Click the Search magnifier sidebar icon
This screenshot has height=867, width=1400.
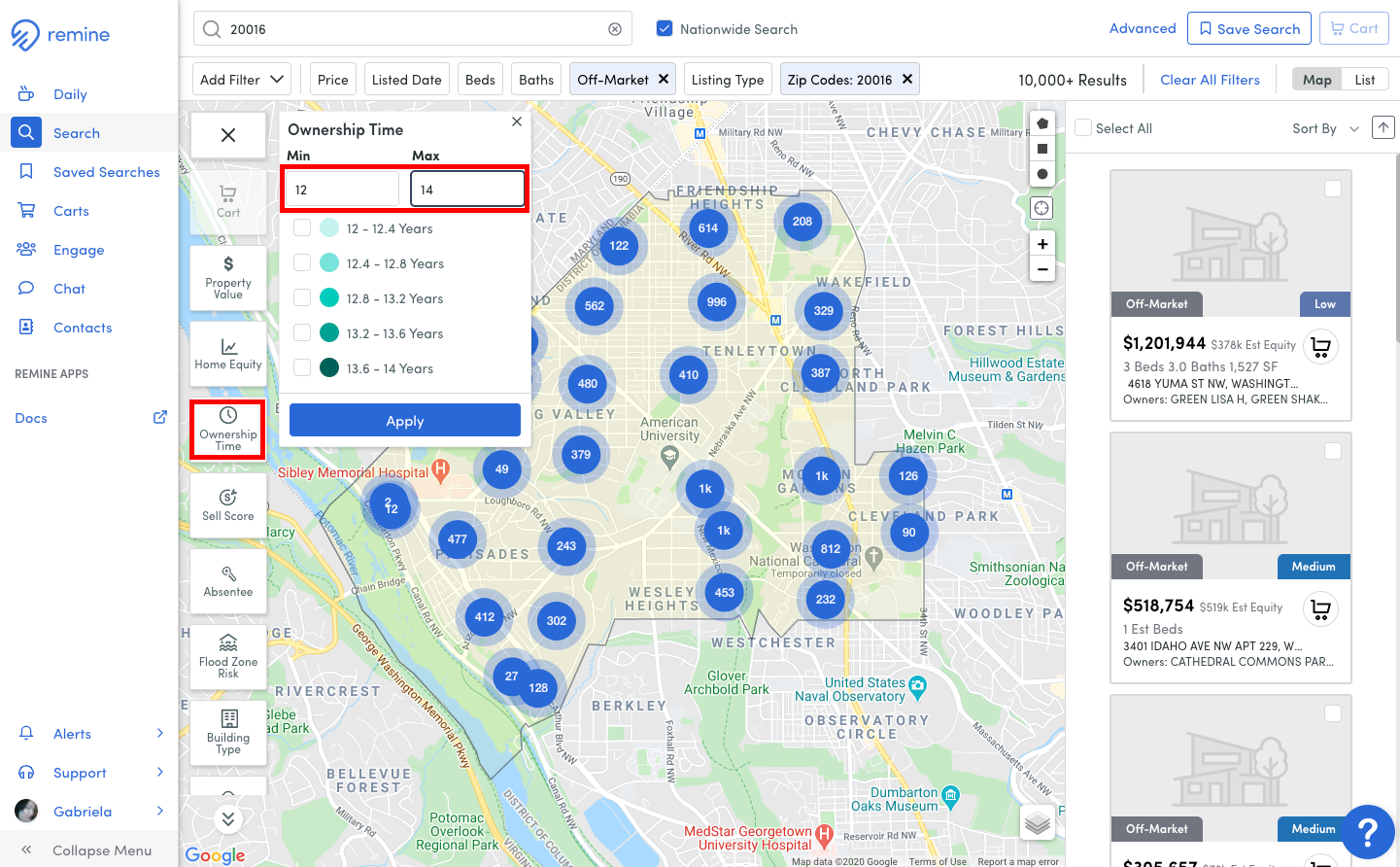(26, 132)
